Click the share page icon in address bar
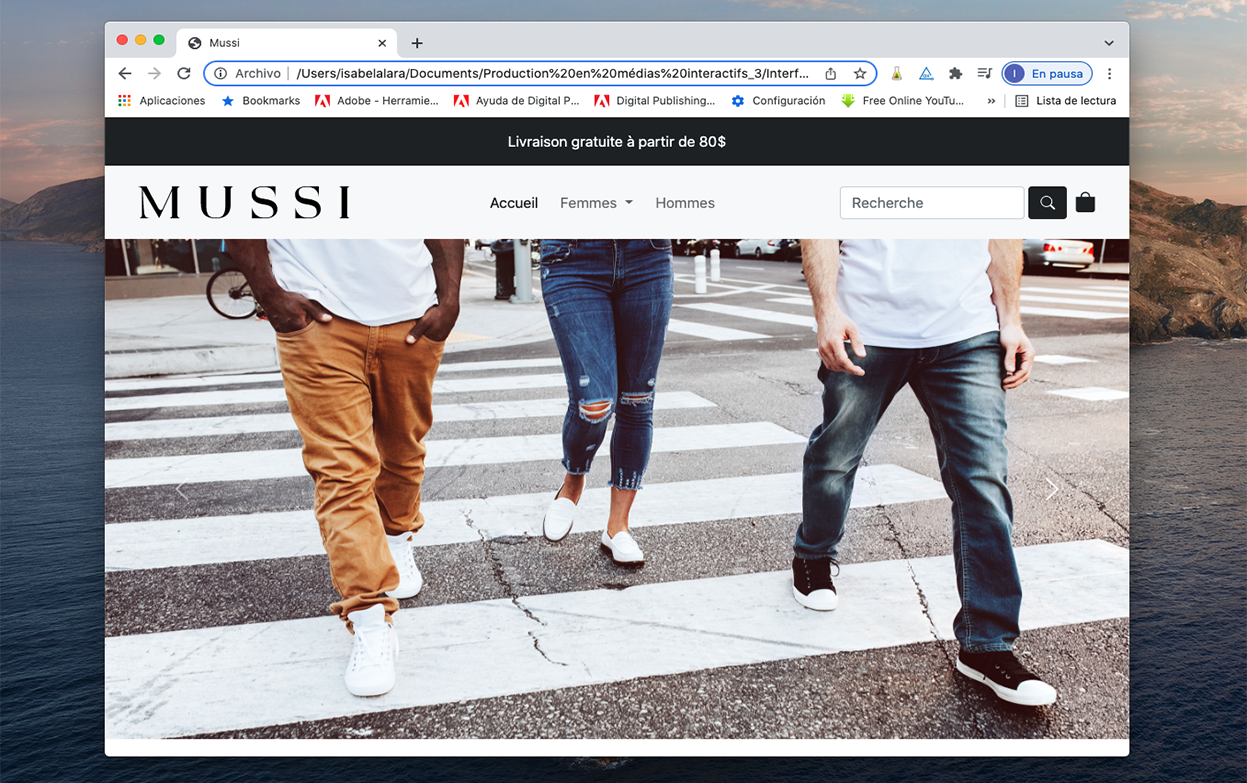 831,73
